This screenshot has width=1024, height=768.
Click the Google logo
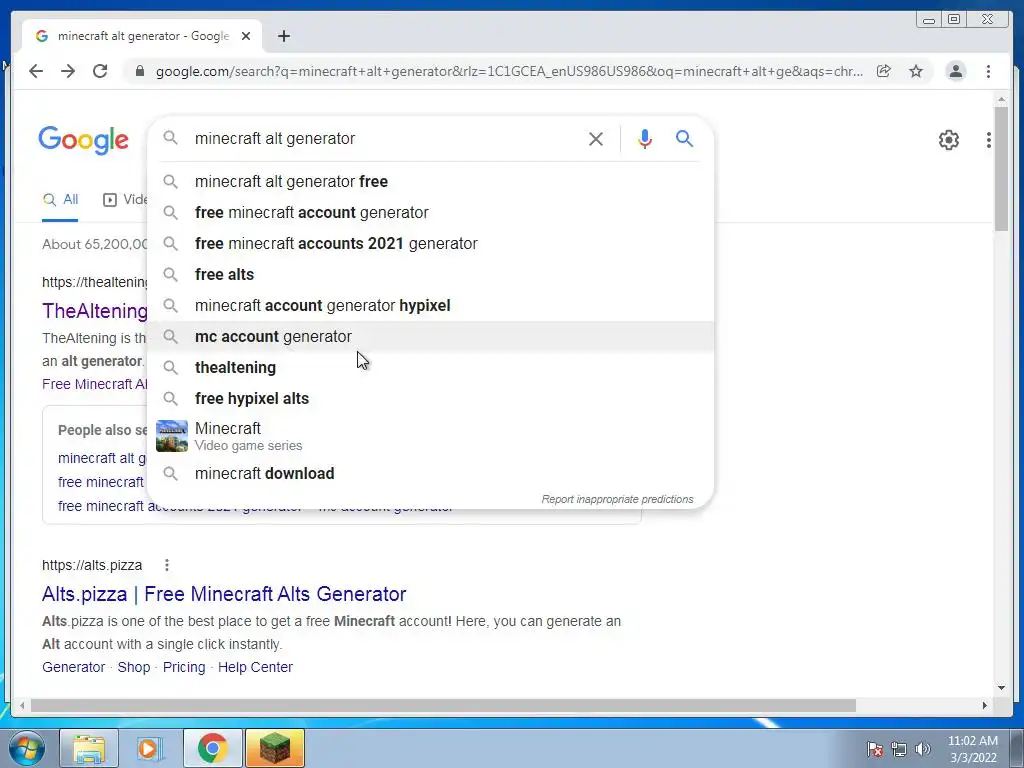(84, 140)
